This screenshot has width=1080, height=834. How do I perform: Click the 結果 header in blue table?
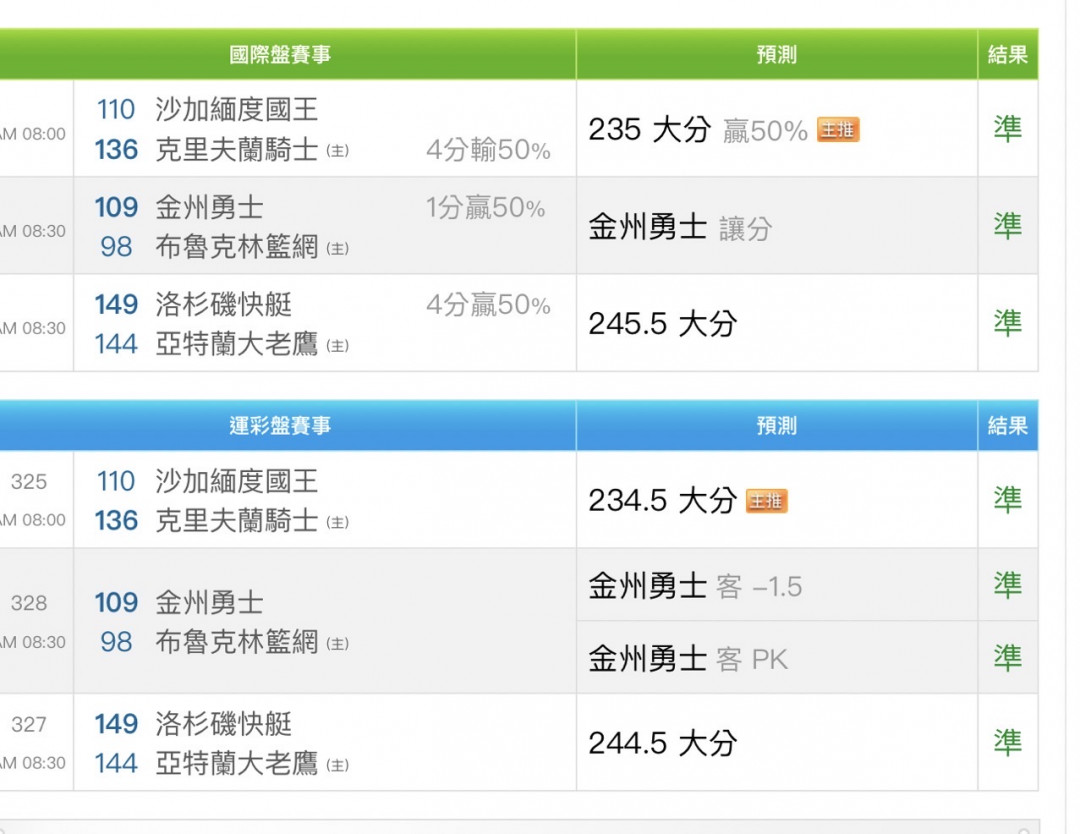pyautogui.click(x=1007, y=426)
